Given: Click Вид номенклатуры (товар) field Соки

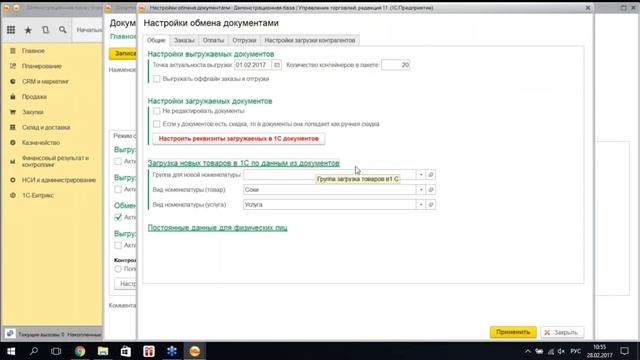Looking at the screenshot, I should pos(329,190).
